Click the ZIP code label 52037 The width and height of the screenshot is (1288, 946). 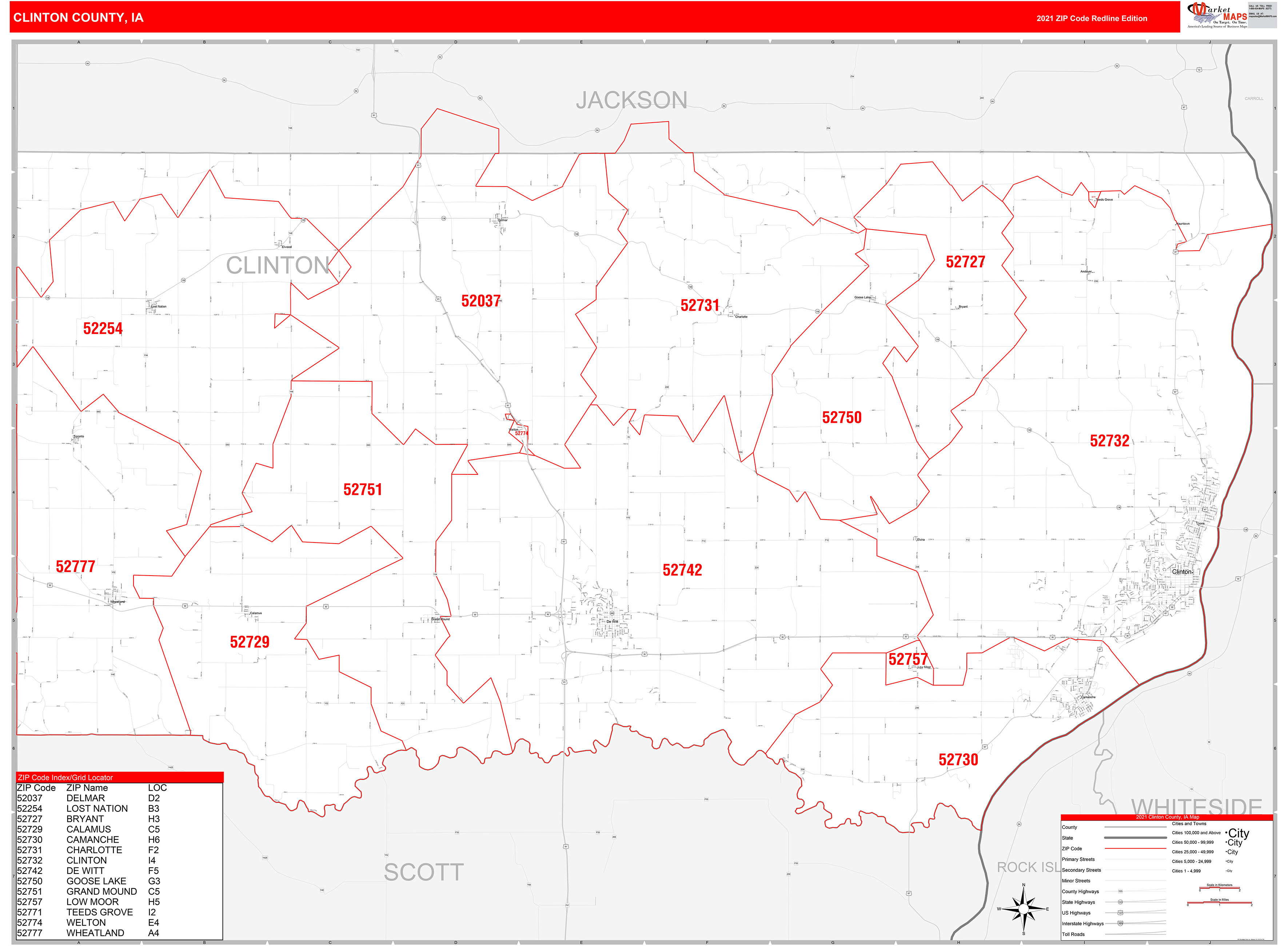pyautogui.click(x=481, y=301)
